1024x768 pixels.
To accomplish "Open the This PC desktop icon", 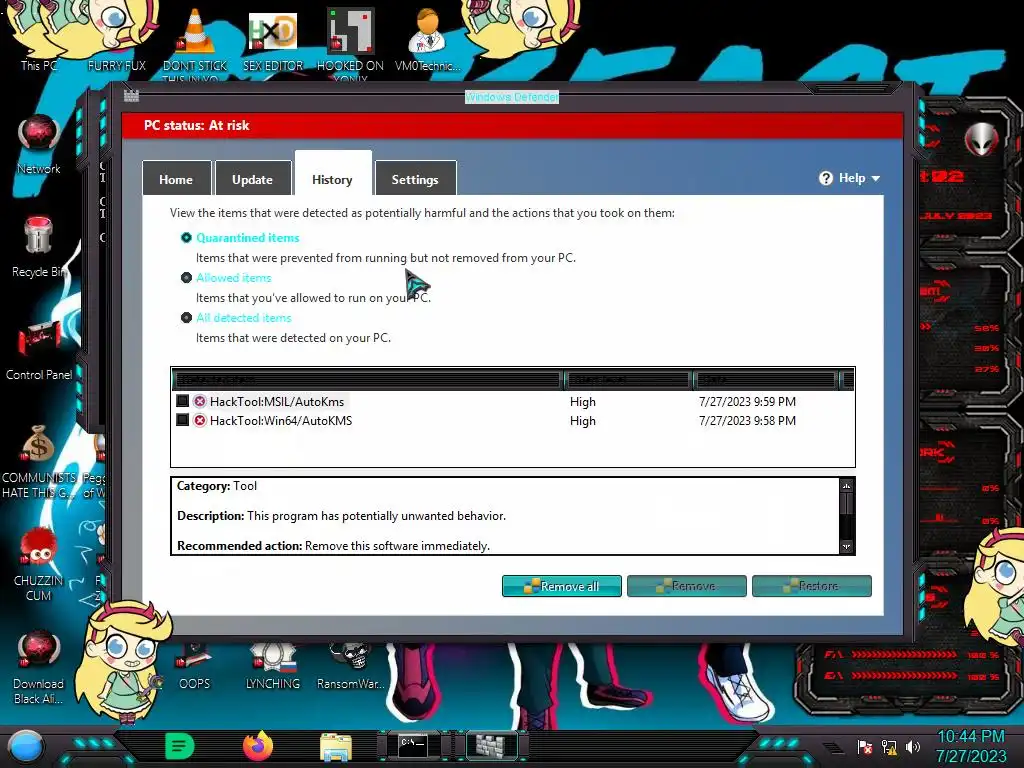I will point(39,39).
